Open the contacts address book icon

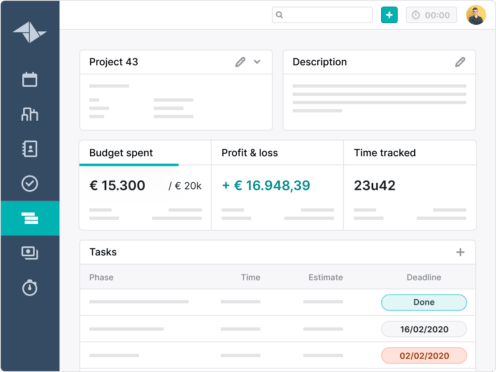pyautogui.click(x=30, y=149)
